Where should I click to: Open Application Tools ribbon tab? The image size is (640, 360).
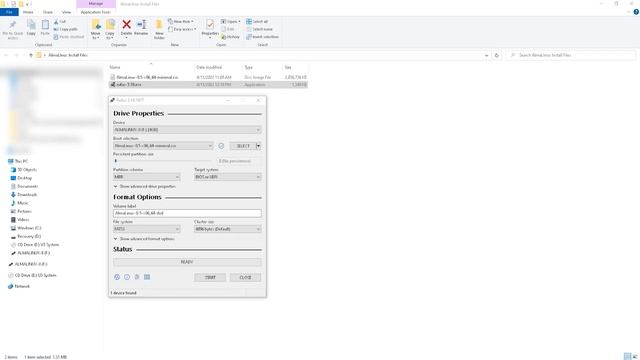click(96, 12)
